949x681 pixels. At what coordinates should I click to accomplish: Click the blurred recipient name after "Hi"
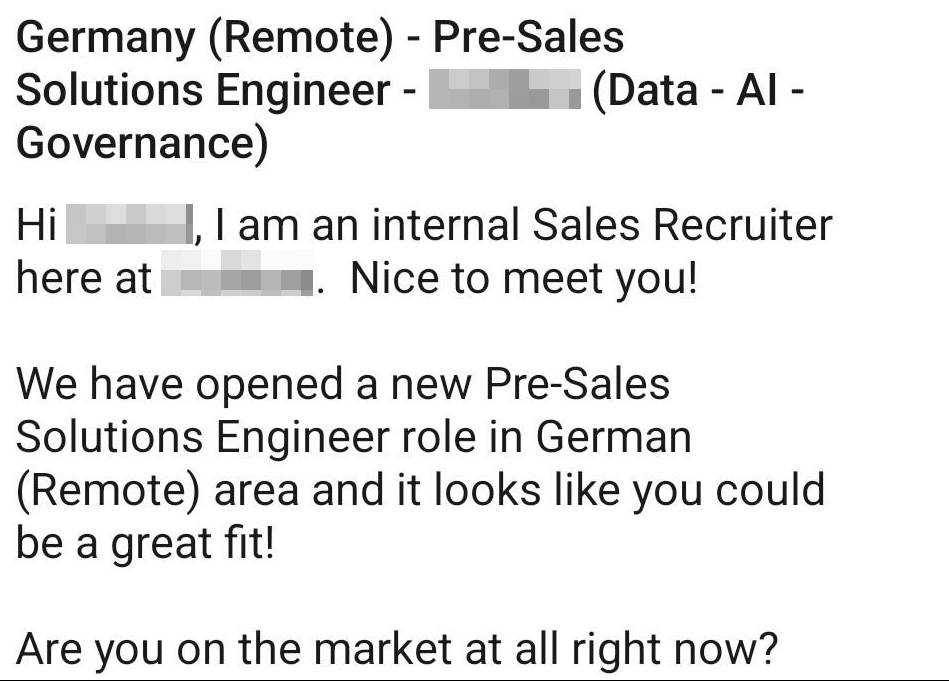click(x=127, y=225)
